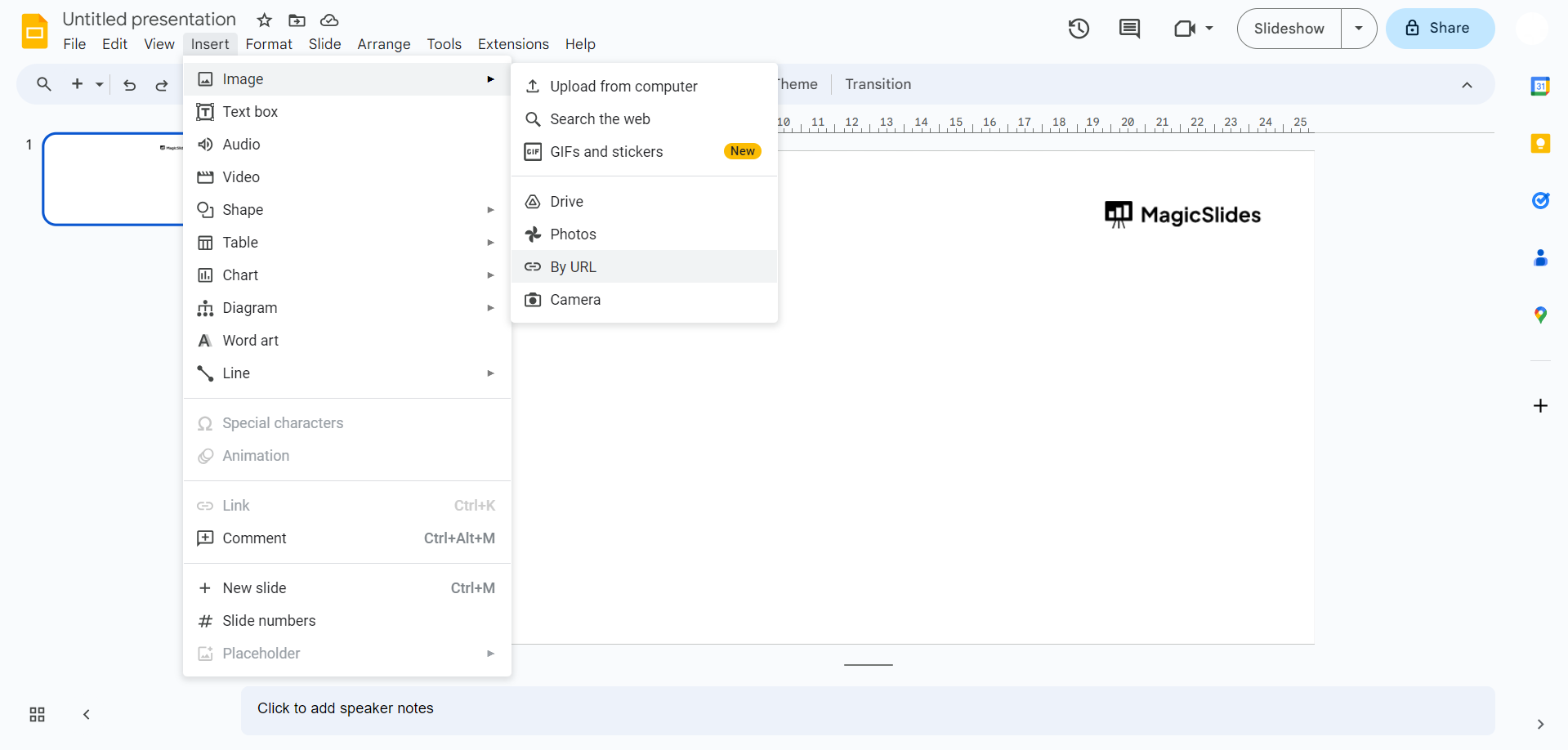
Task: Insert a Text box
Action: (347, 112)
